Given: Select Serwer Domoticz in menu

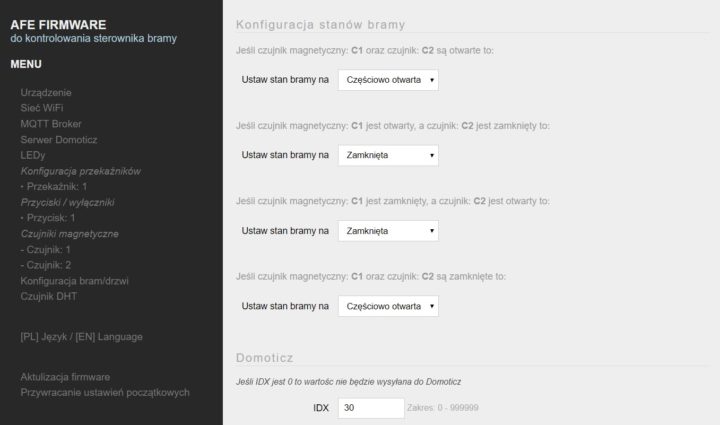Looking at the screenshot, I should tap(59, 140).
